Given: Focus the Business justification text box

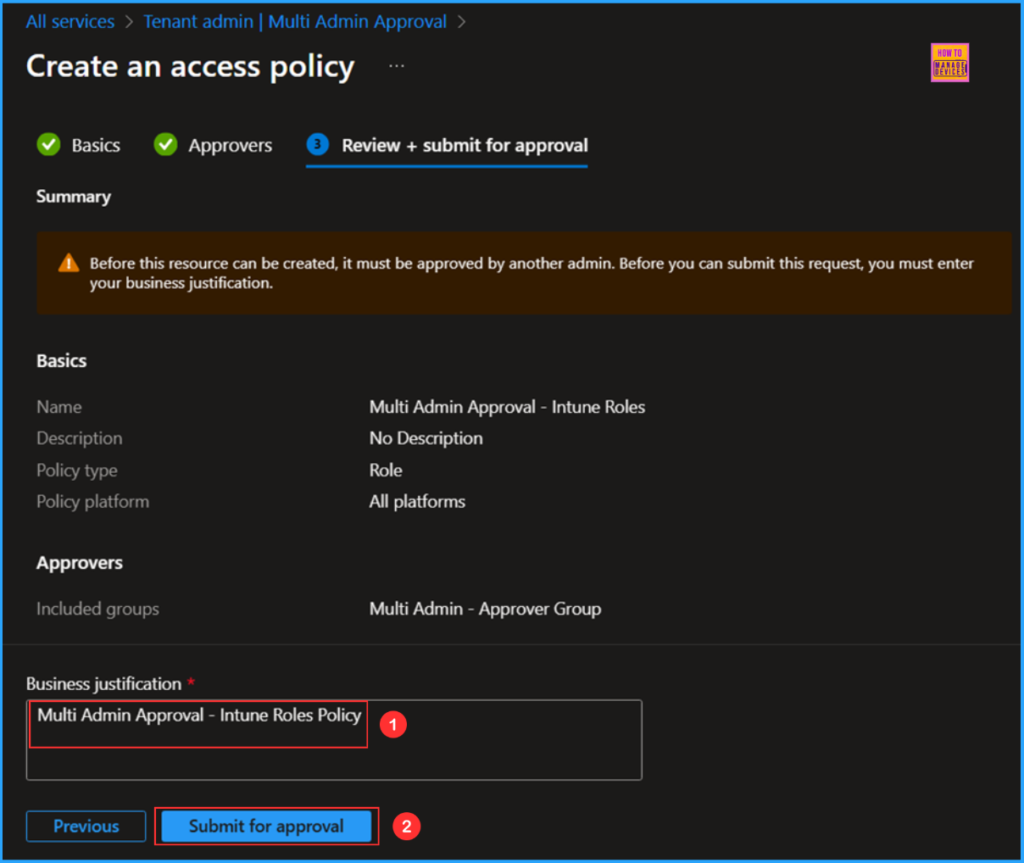Looking at the screenshot, I should (x=334, y=740).
